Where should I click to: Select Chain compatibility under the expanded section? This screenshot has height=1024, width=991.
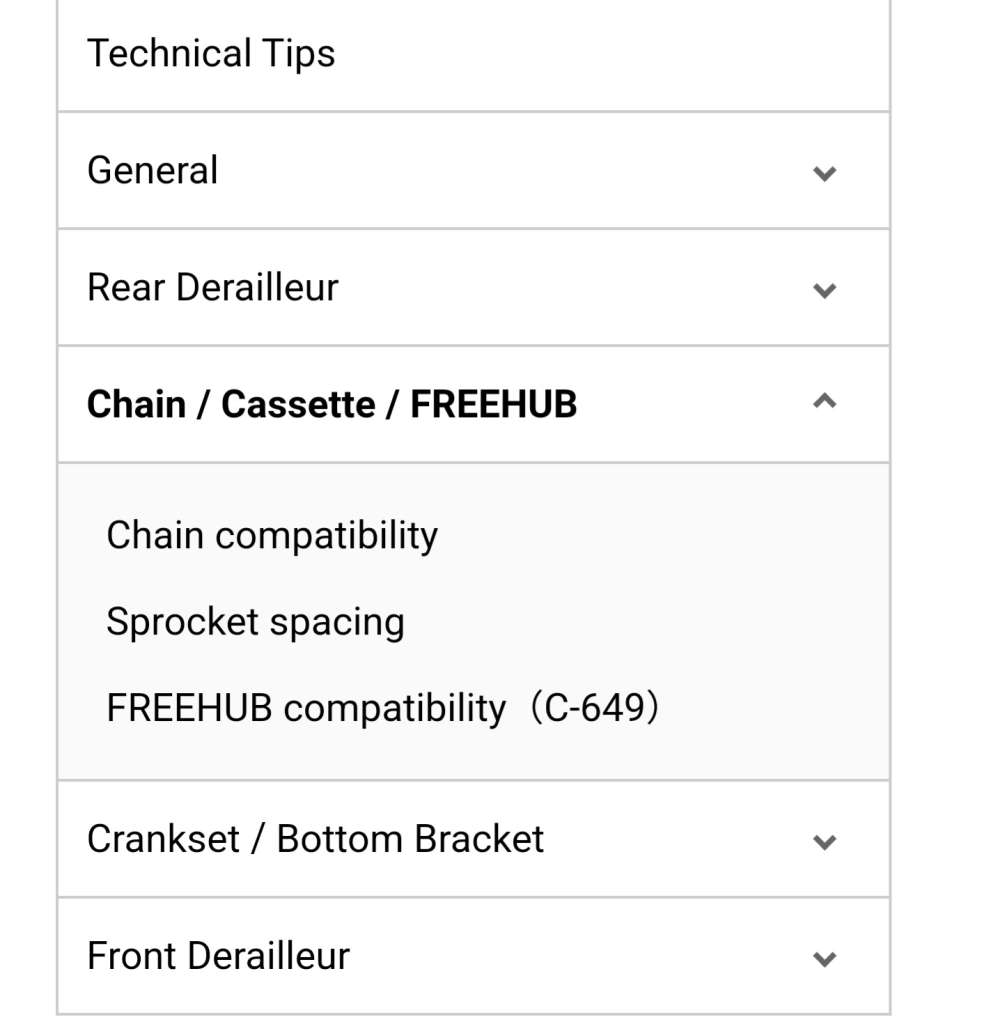coord(271,535)
